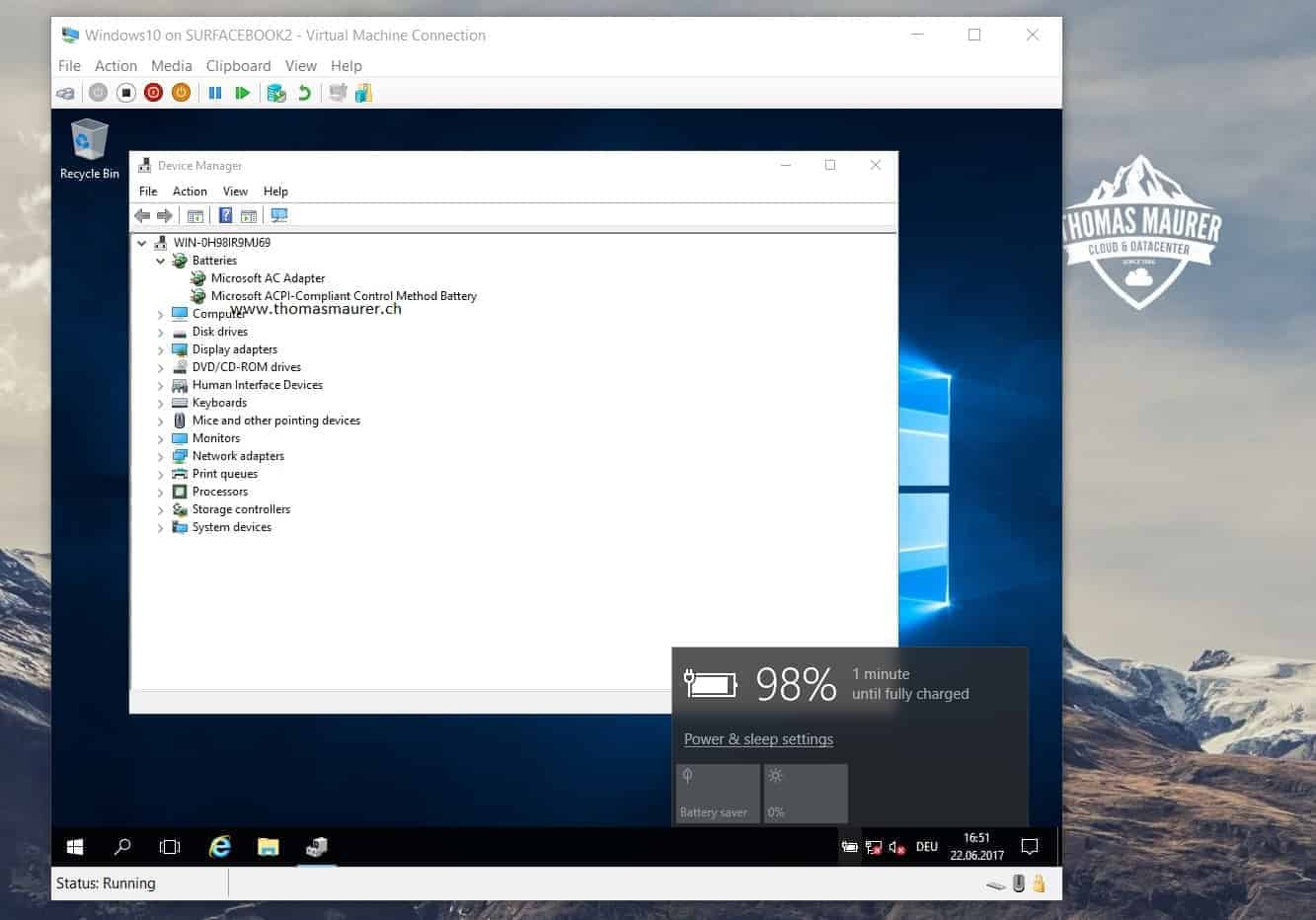Open Device Manager Help menu
This screenshot has width=1316, height=920.
(275, 192)
